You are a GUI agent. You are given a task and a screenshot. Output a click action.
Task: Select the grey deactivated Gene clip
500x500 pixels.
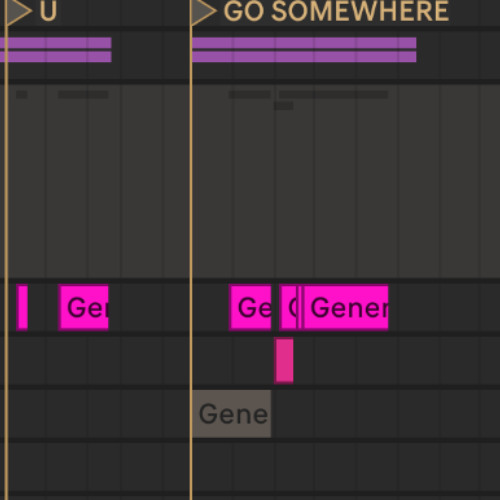coord(232,414)
